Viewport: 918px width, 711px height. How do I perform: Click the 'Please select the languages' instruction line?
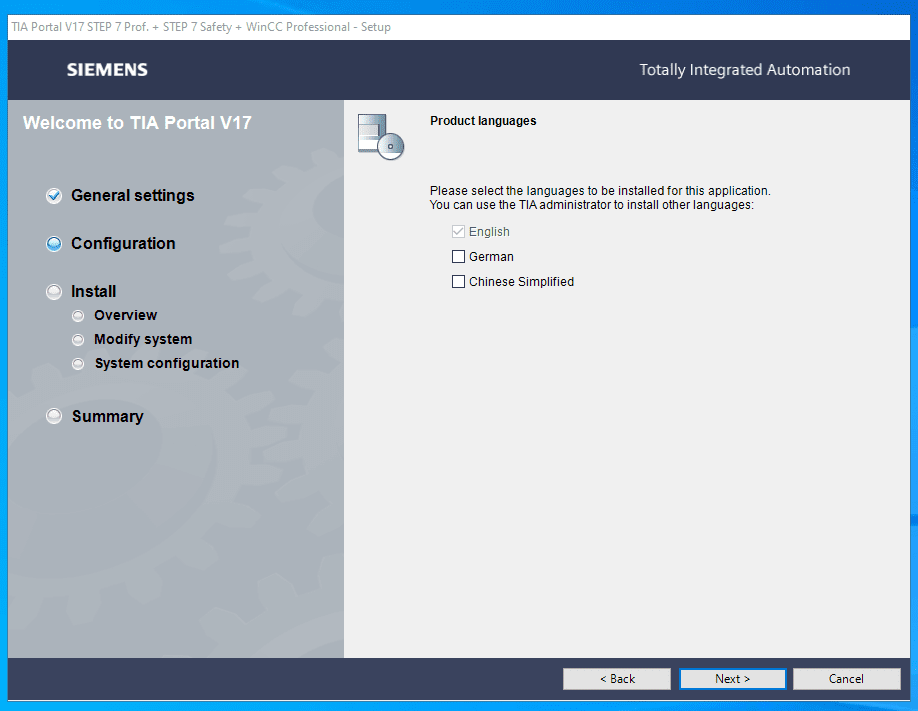click(600, 191)
